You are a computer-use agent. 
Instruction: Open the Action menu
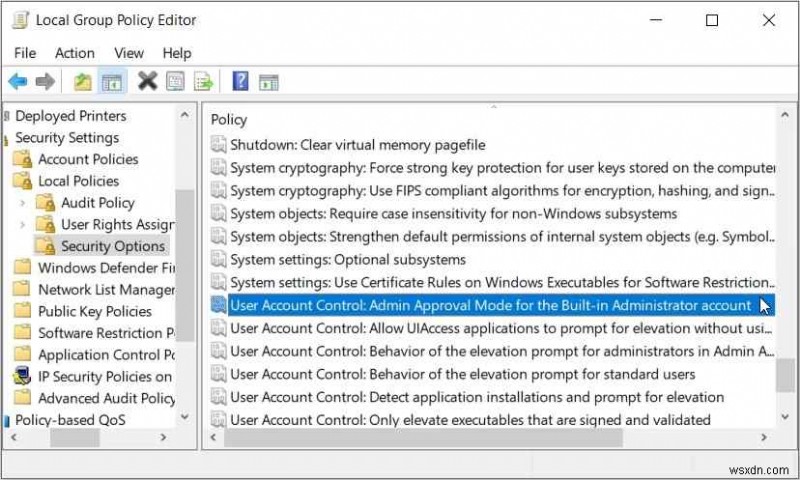(75, 53)
